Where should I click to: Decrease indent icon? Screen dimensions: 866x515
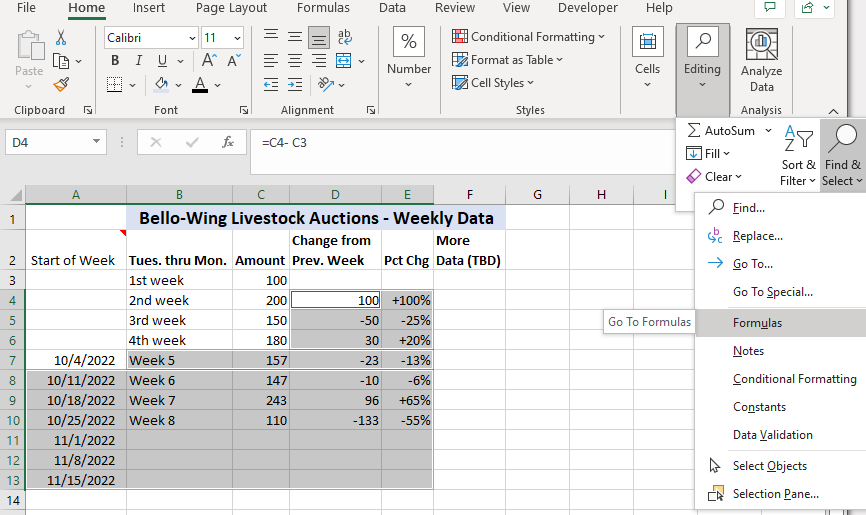(271, 85)
